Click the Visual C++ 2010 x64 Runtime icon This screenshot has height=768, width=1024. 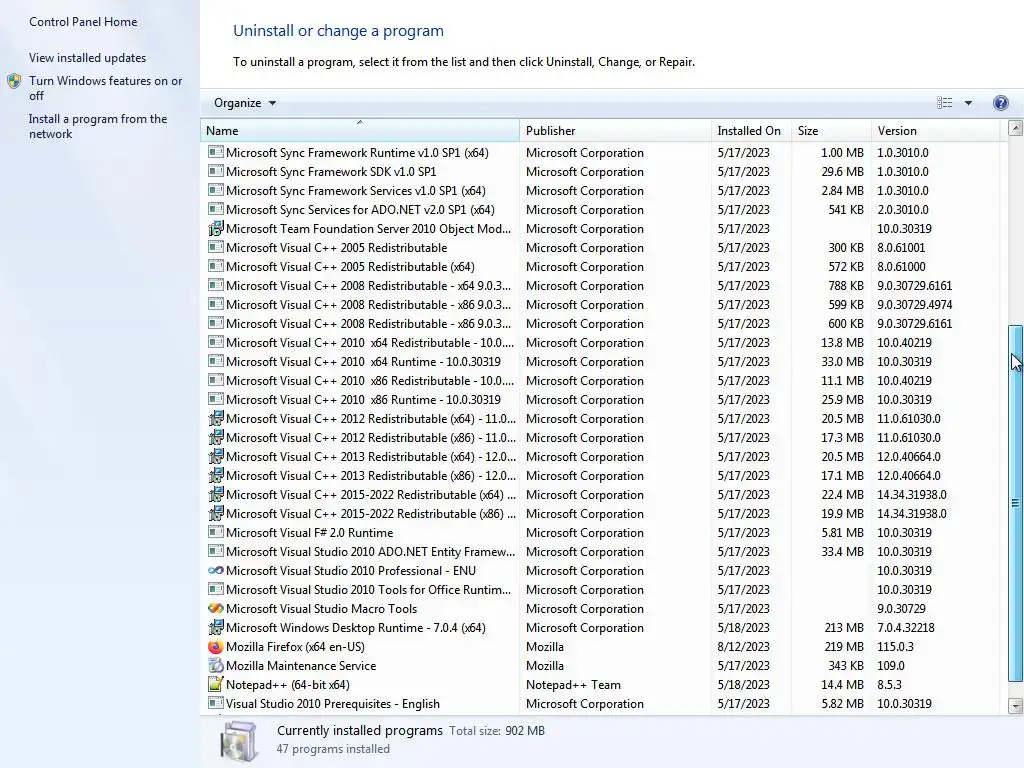(x=215, y=361)
